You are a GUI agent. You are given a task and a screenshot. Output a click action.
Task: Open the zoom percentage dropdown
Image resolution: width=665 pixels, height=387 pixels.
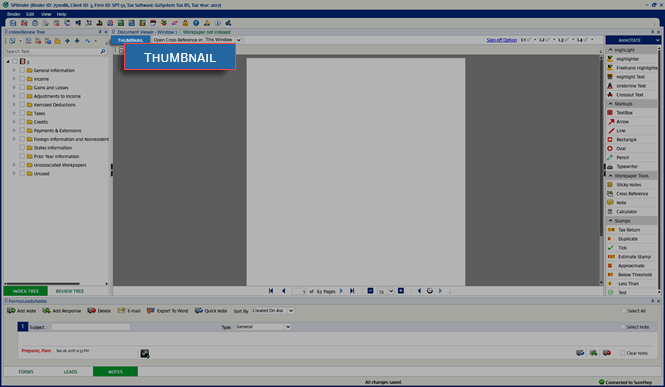point(391,291)
